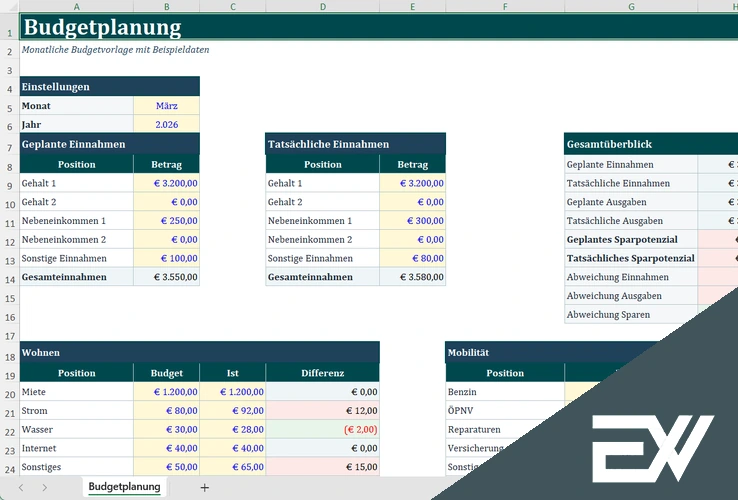
Task: Select the Abweichung Einnahmen label
Action: click(631, 277)
